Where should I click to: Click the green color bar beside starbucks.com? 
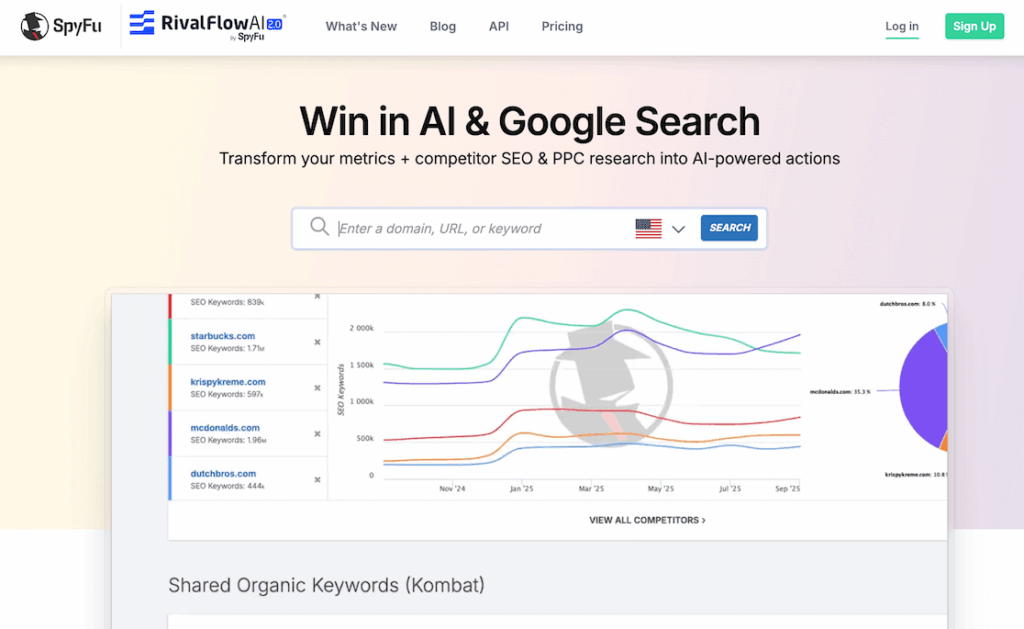coord(173,340)
